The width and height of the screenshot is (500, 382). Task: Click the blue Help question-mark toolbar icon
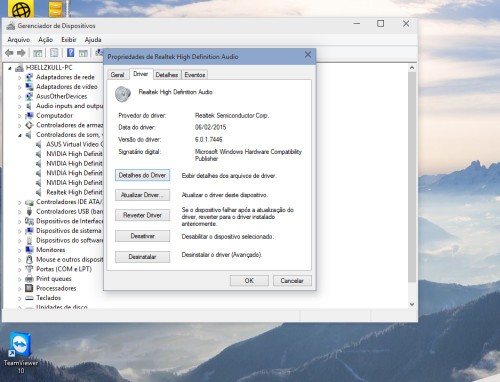(71, 53)
